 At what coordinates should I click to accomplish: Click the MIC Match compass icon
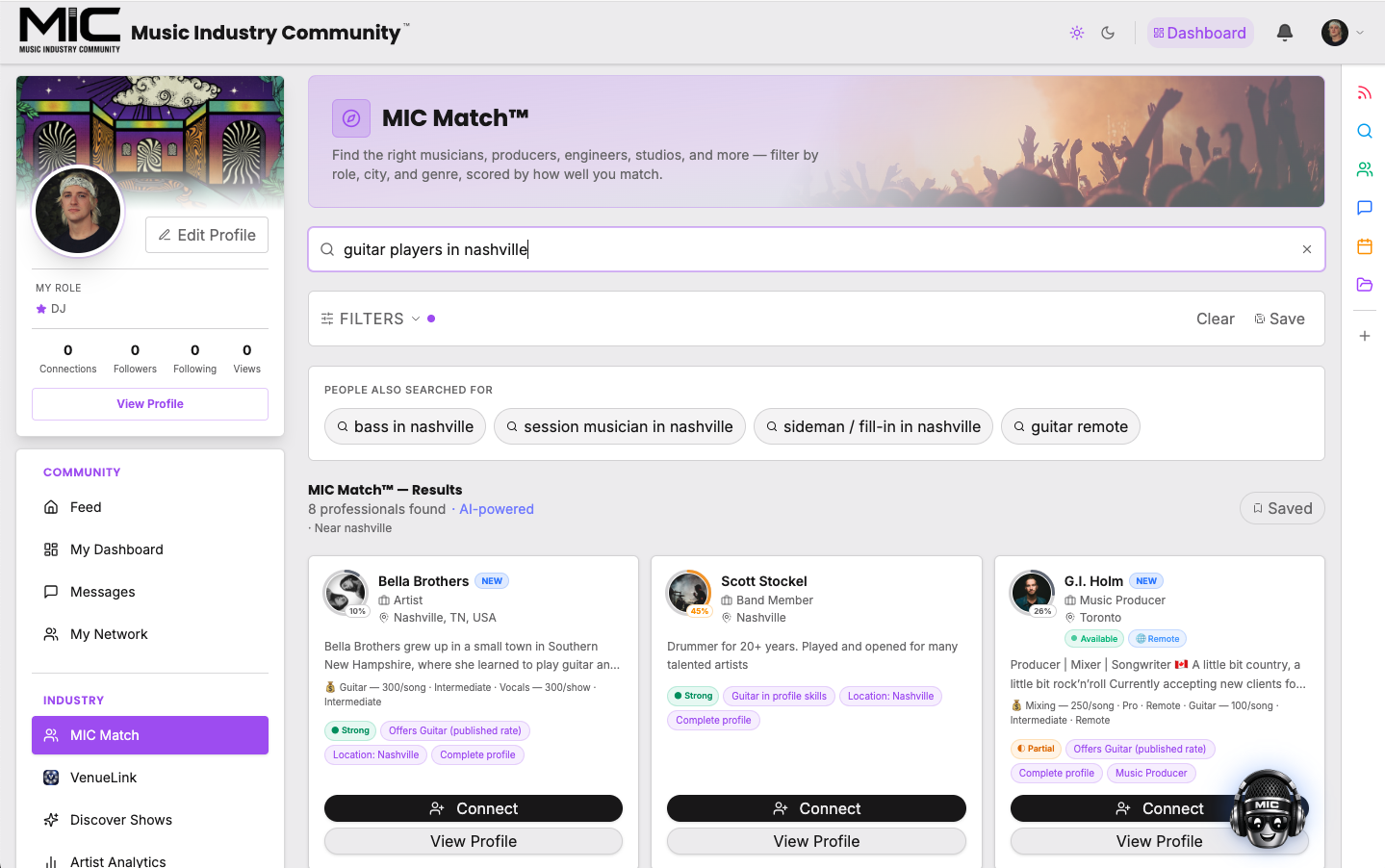coord(351,118)
